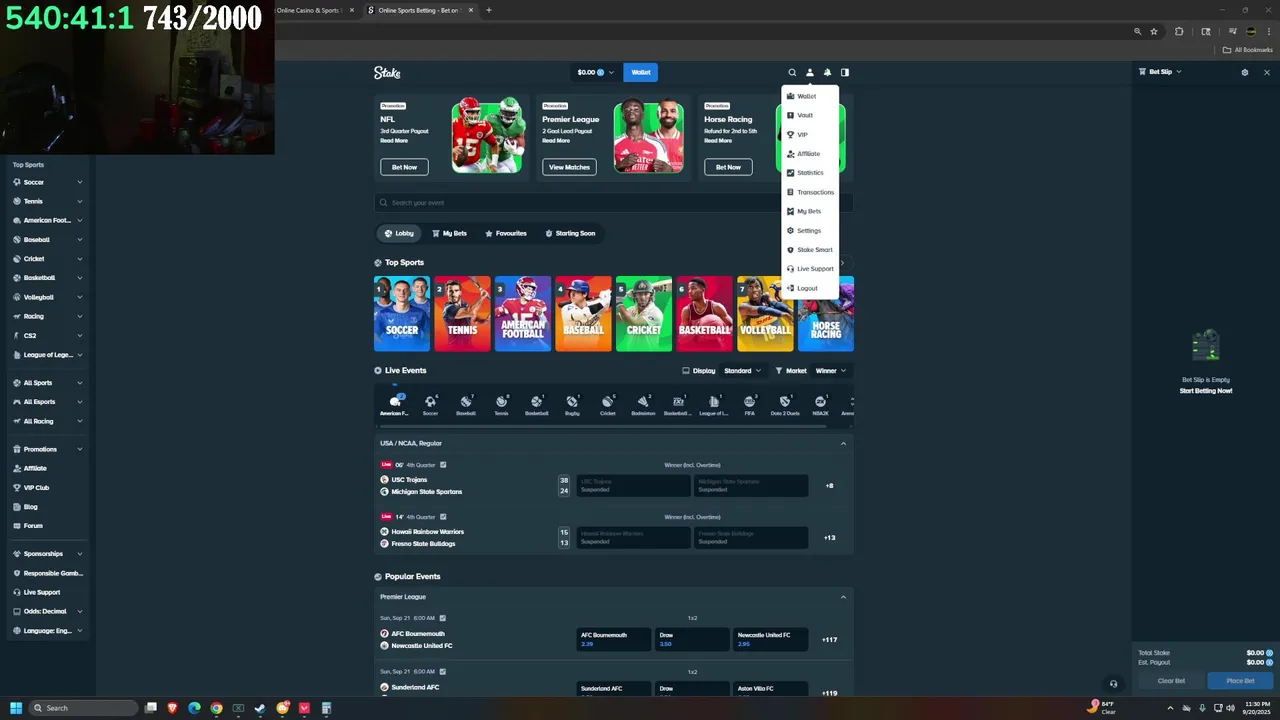Filter live events by Soccer icon
Viewport: 1280px width, 720px height.
tap(430, 404)
